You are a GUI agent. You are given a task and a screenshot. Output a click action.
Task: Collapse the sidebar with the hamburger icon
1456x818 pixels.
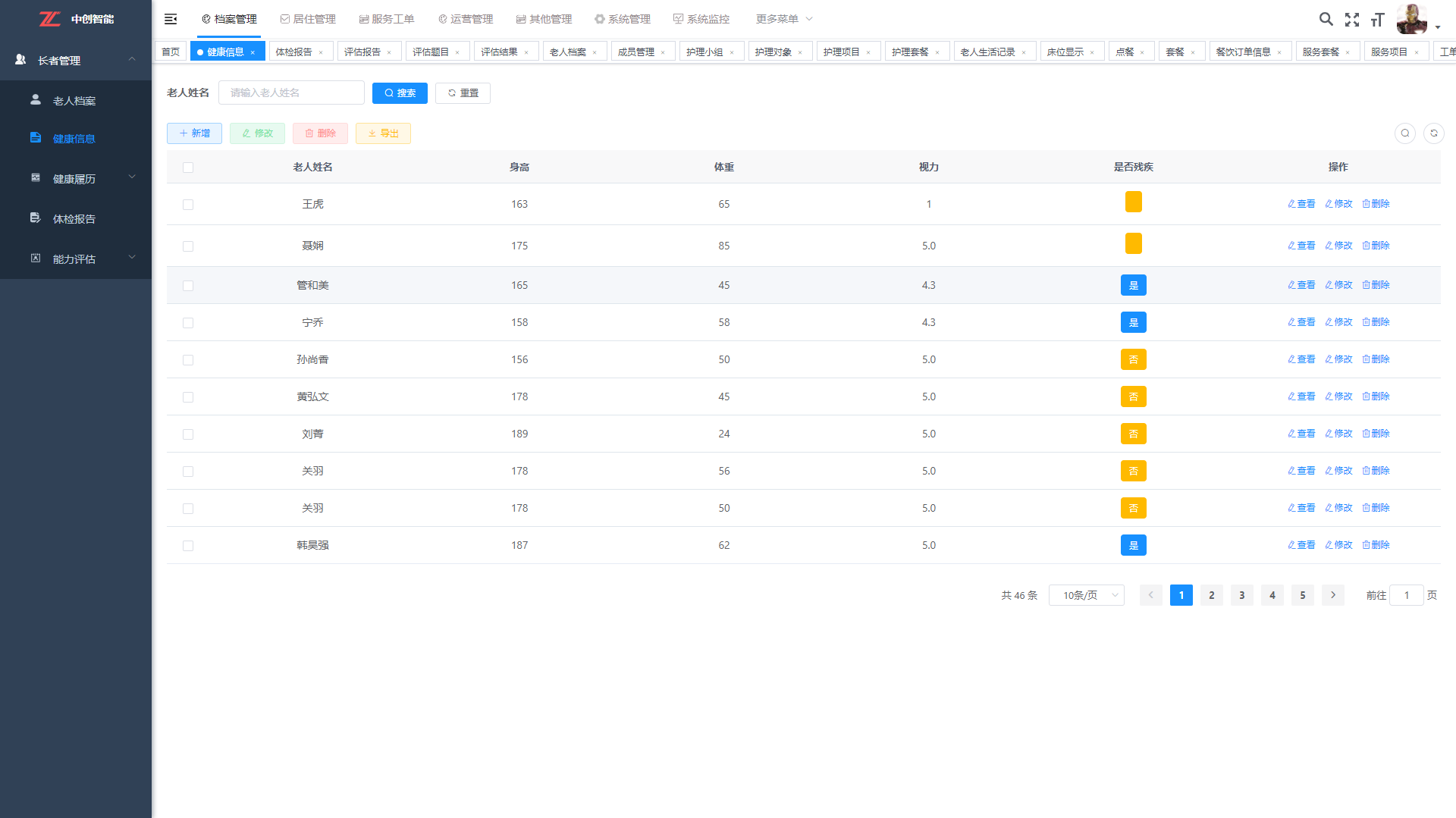[171, 19]
